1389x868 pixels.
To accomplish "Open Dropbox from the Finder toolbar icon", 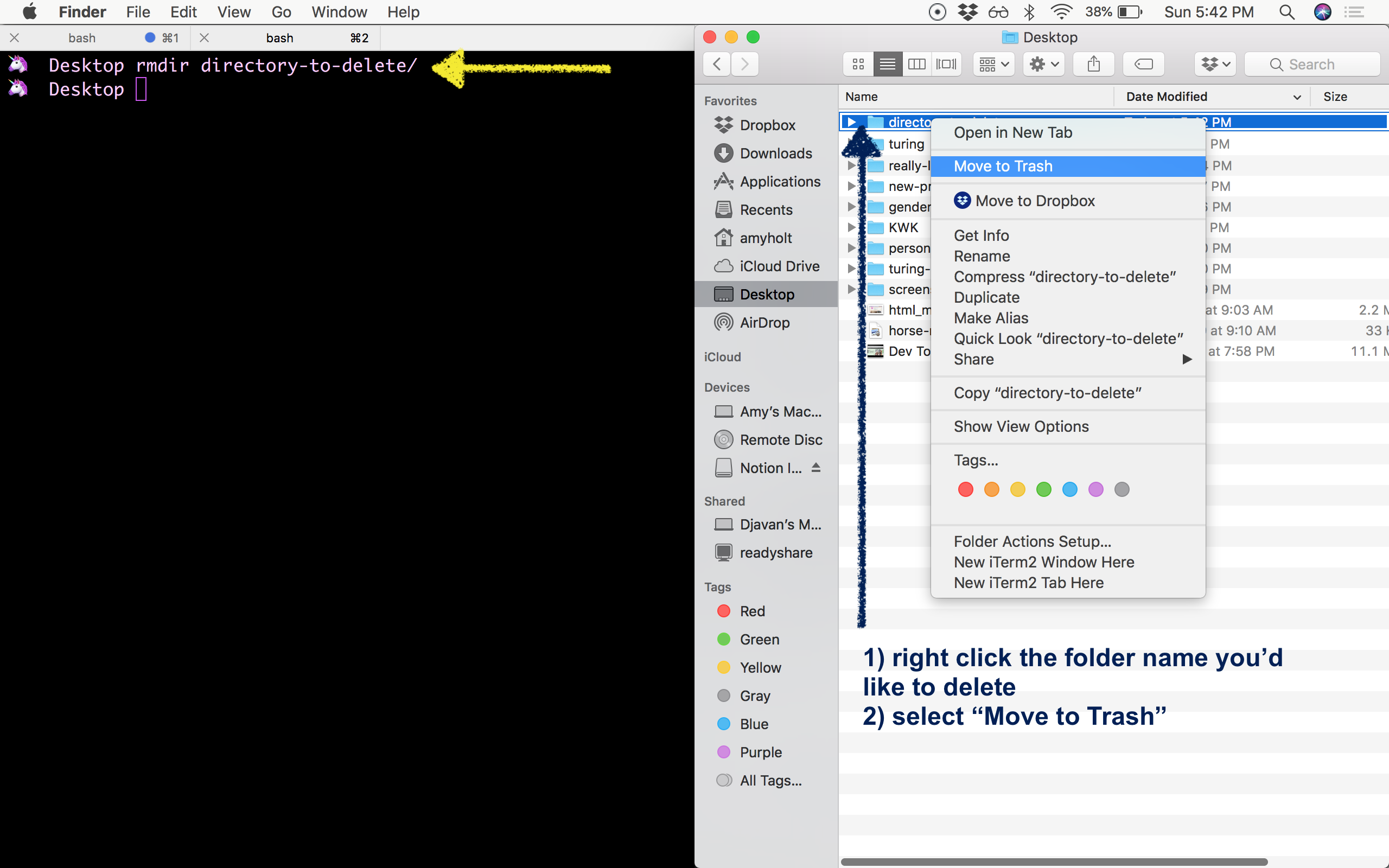I will (x=1214, y=63).
